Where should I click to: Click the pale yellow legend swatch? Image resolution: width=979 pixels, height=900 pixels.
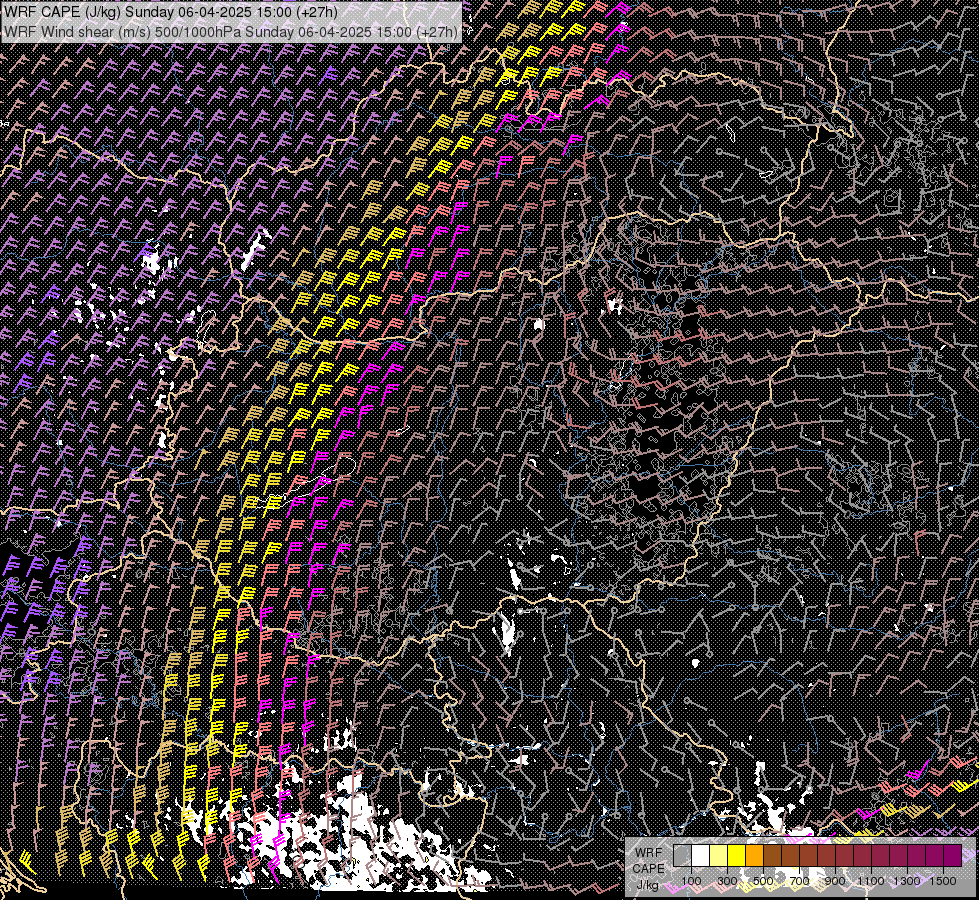pos(719,855)
